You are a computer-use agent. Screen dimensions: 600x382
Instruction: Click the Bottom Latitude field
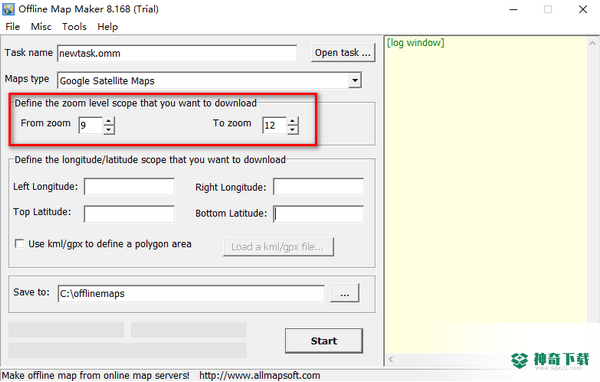point(318,214)
